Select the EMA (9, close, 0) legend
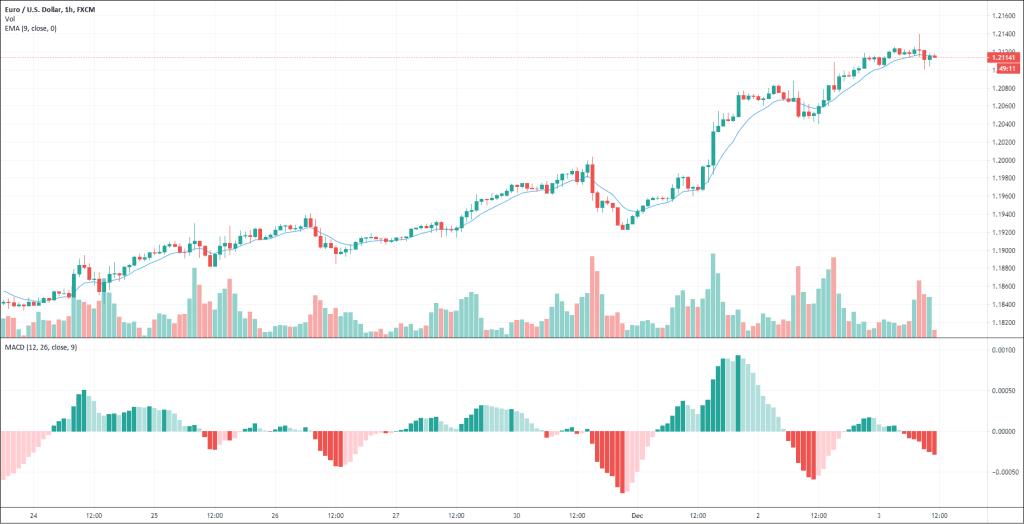The height and width of the screenshot is (524, 1024). click(30, 28)
